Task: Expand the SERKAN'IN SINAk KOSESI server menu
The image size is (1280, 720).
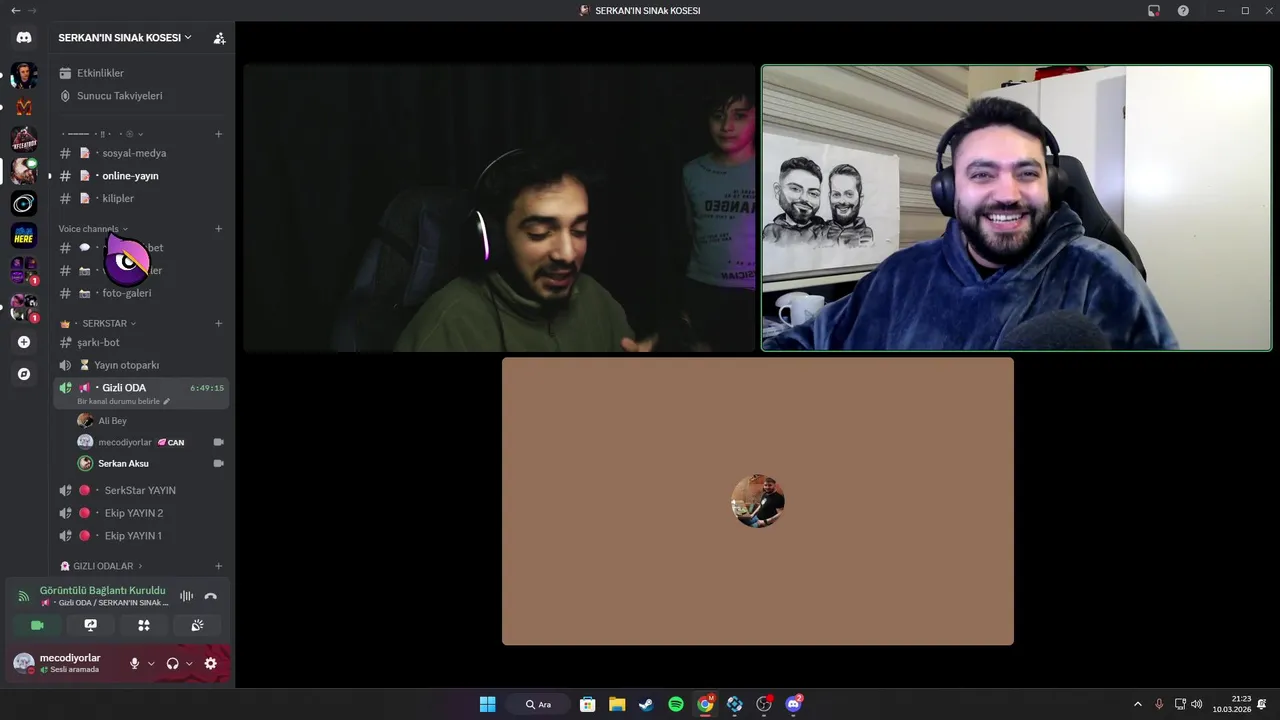Action: 125,38
